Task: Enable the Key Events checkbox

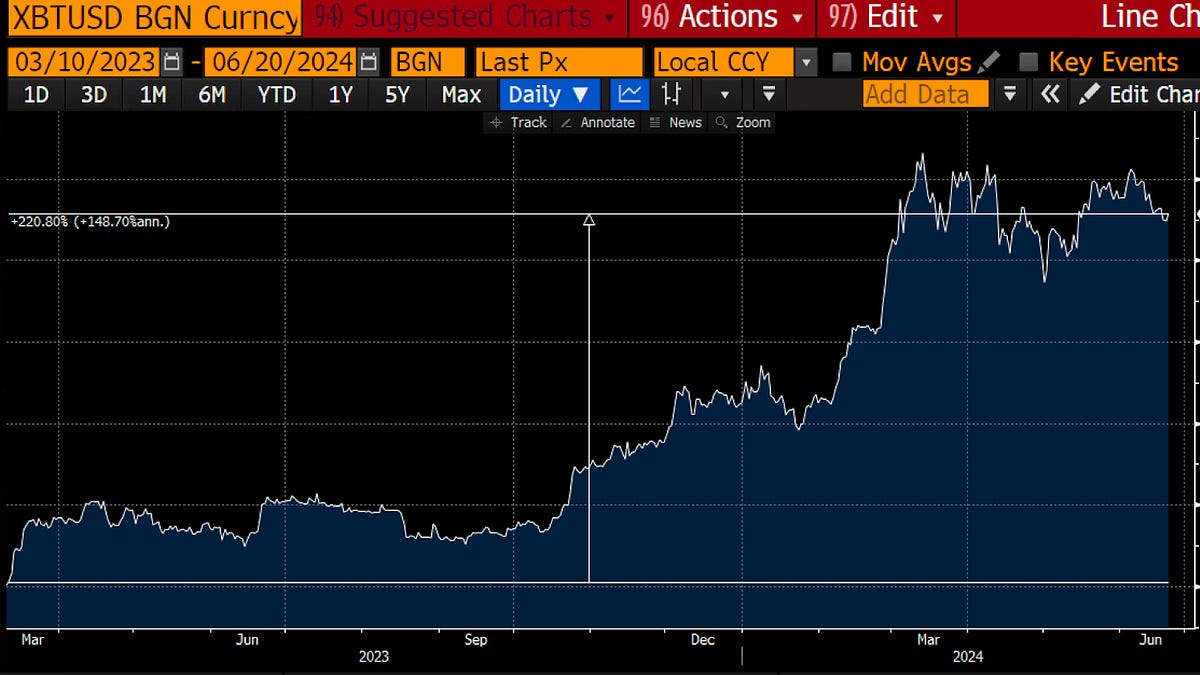Action: click(x=1028, y=62)
